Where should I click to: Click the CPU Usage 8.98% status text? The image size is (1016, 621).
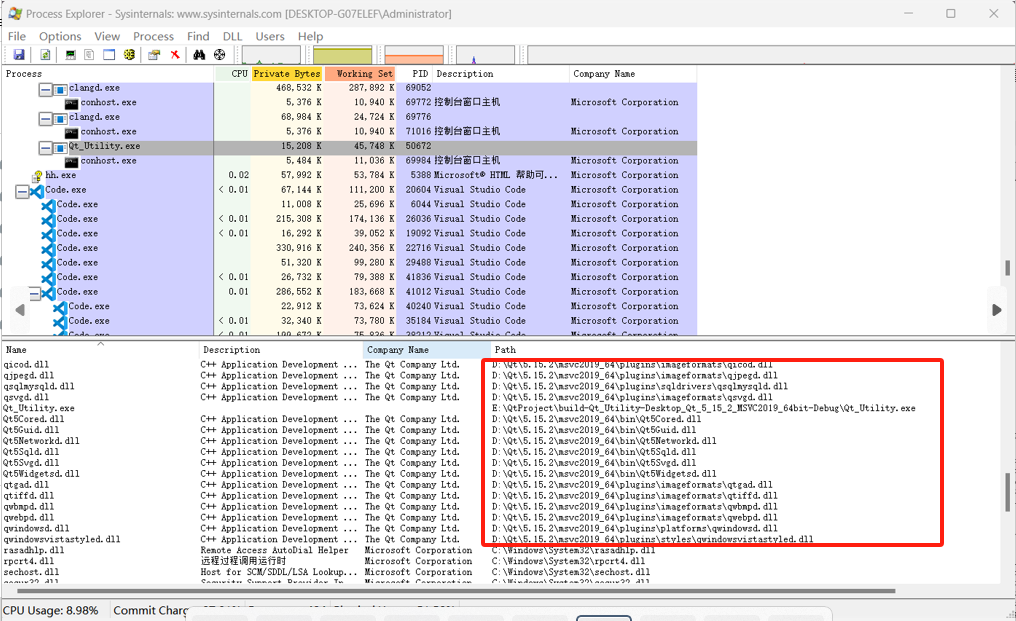coord(51,611)
